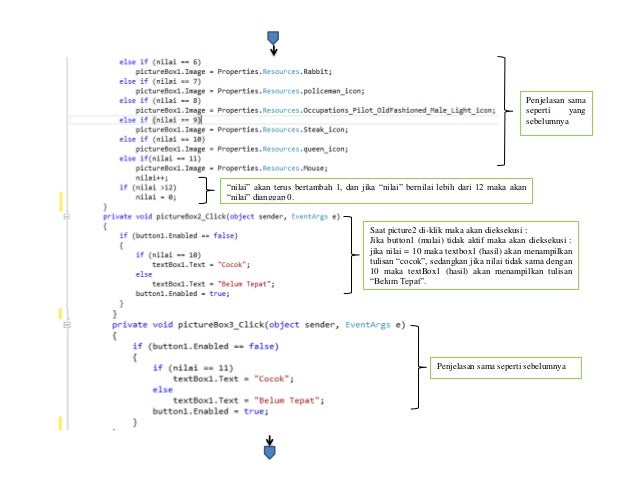Viewport: 638px width, 493px height.
Task: Click the blue connector shape at page top
Action: click(273, 38)
